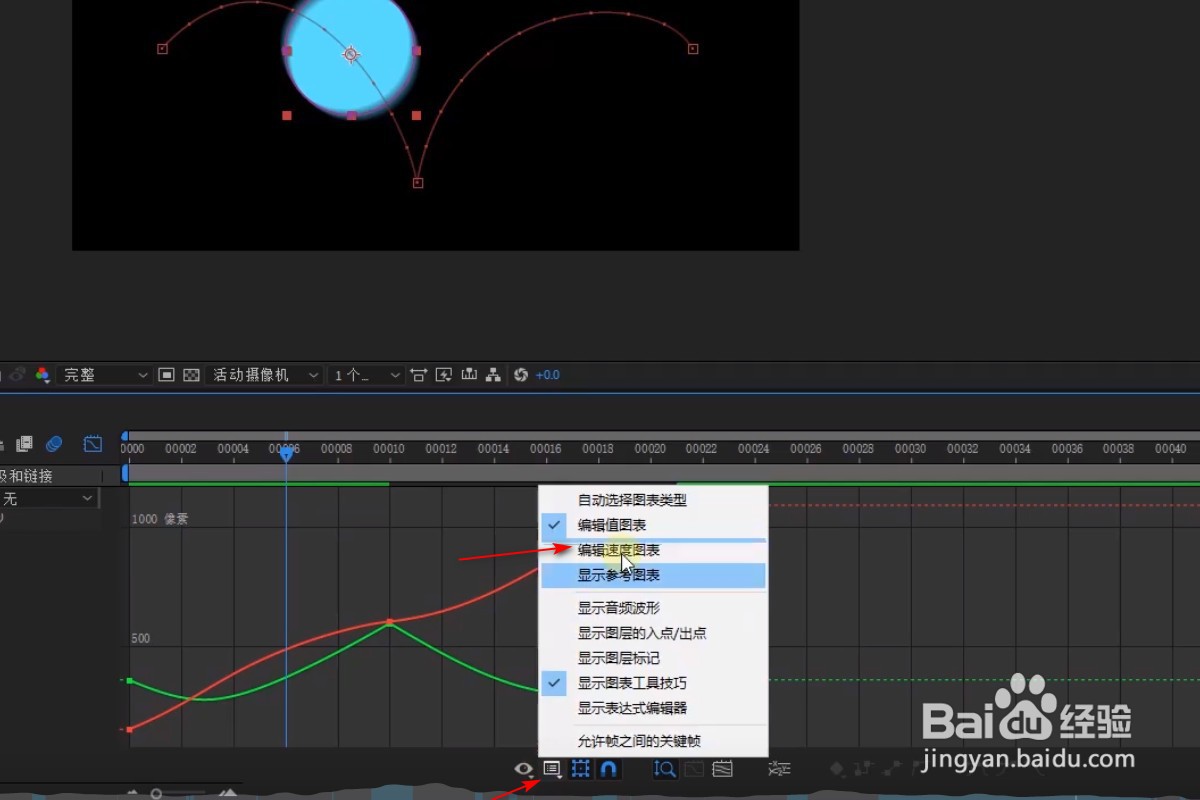Click the show channel and color management icon
Screen dimensions: 1200x800
point(42,375)
